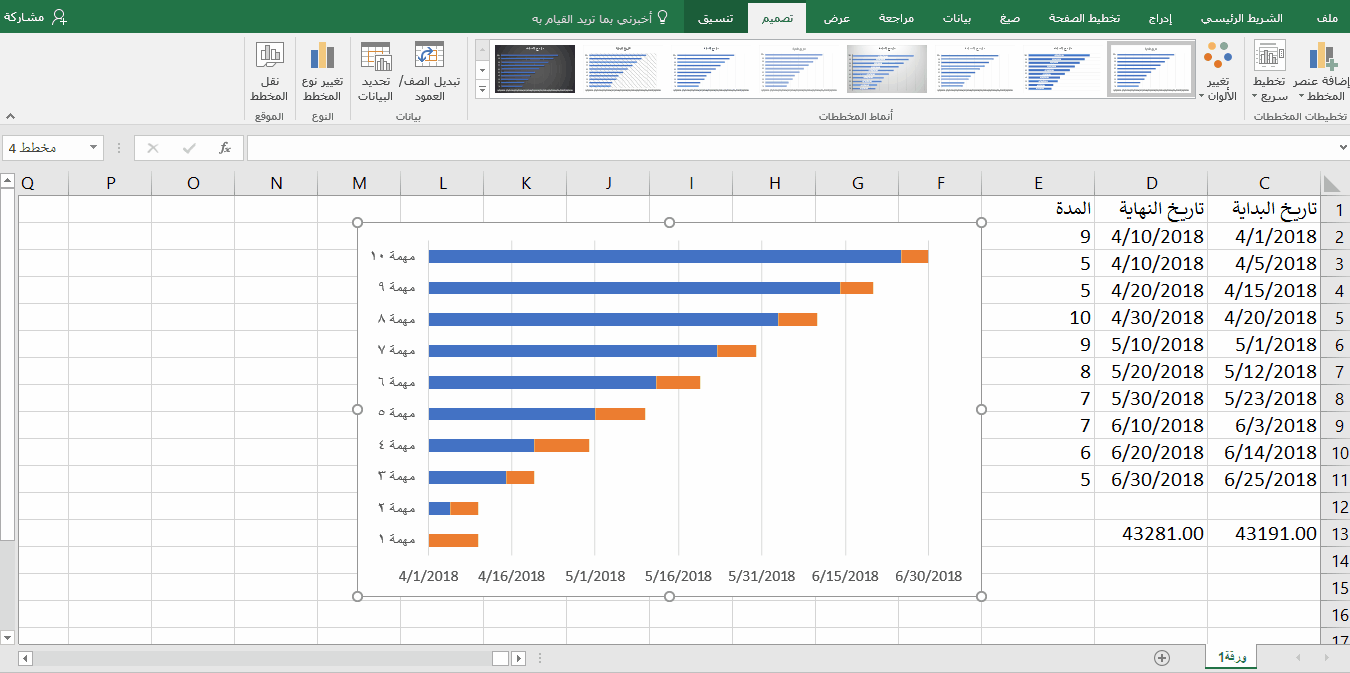The image size is (1350, 673).
Task: Select column D header
Action: pyautogui.click(x=1151, y=183)
